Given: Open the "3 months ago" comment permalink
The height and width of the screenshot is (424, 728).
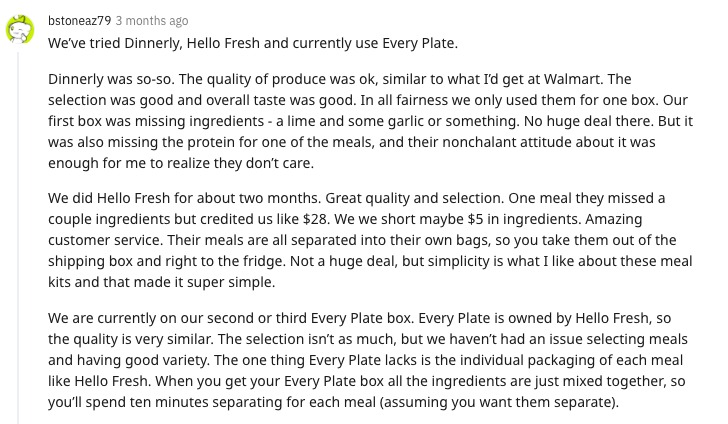Looking at the screenshot, I should [152, 21].
